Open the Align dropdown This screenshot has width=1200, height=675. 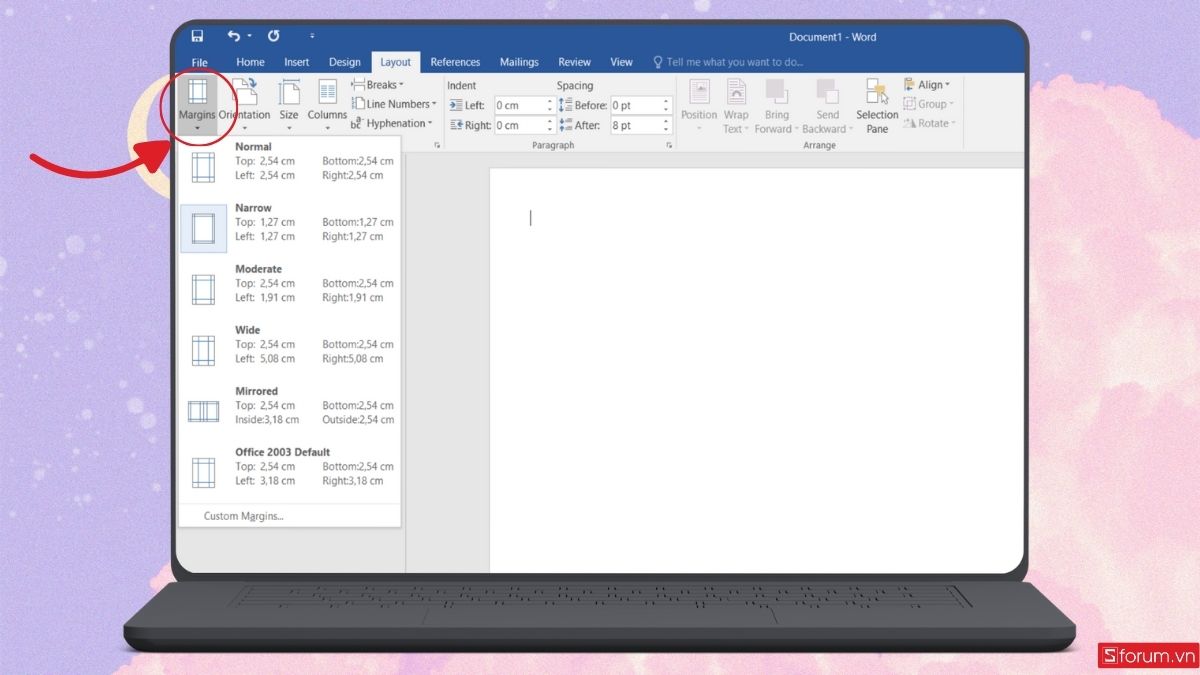[x=927, y=85]
